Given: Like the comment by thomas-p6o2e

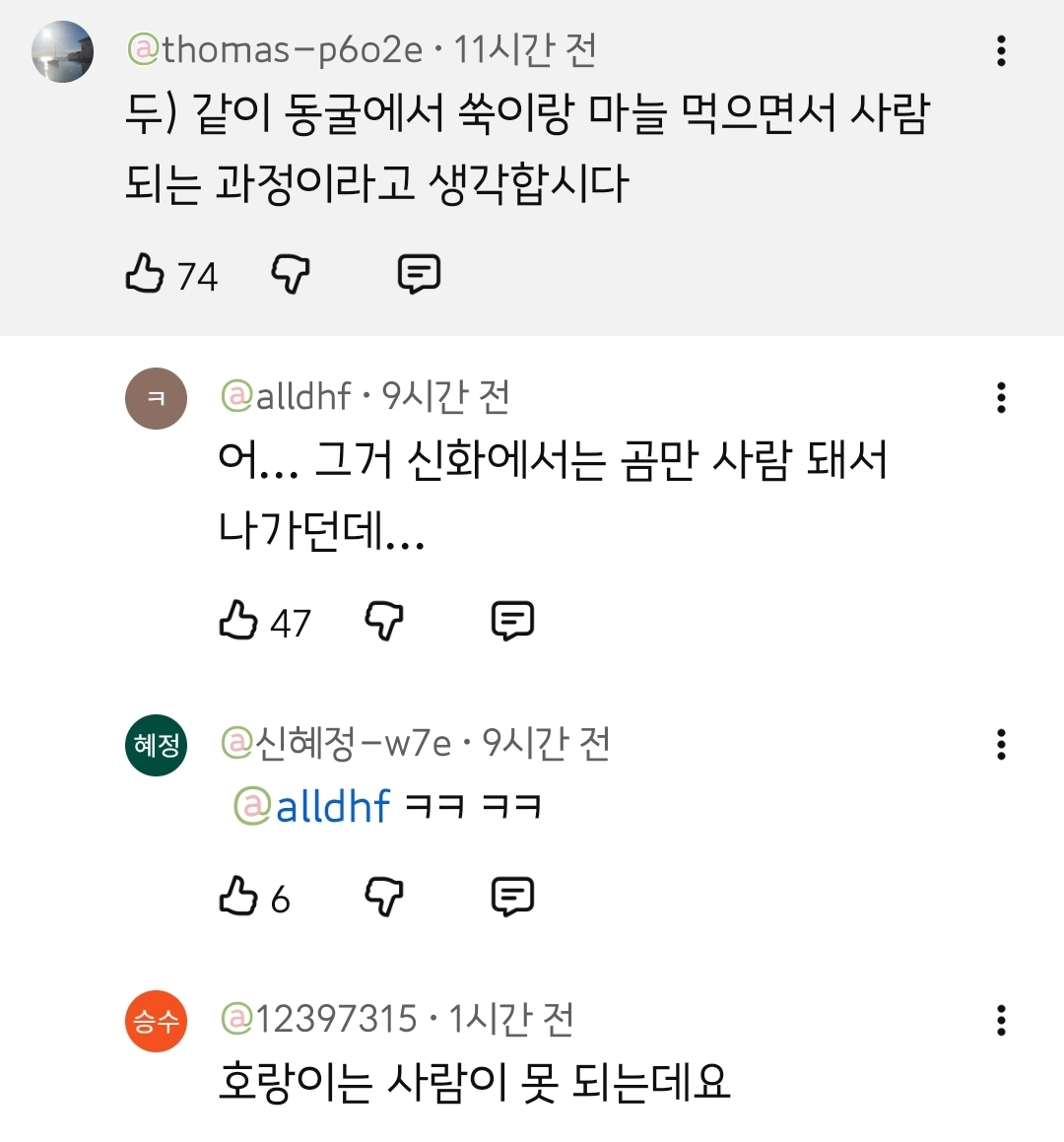Looking at the screenshot, I should (145, 274).
